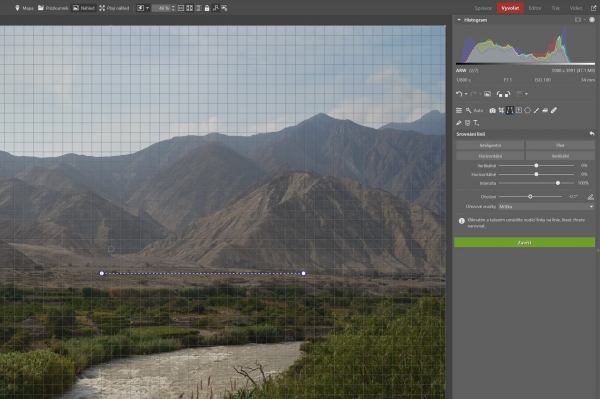Click the undo arrow icon
Image resolution: width=600 pixels, height=399 pixels.
tap(459, 94)
